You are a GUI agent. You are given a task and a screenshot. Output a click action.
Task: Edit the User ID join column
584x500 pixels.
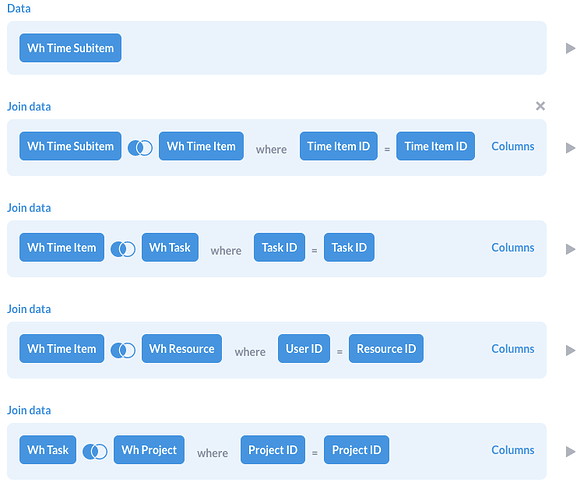pos(304,349)
